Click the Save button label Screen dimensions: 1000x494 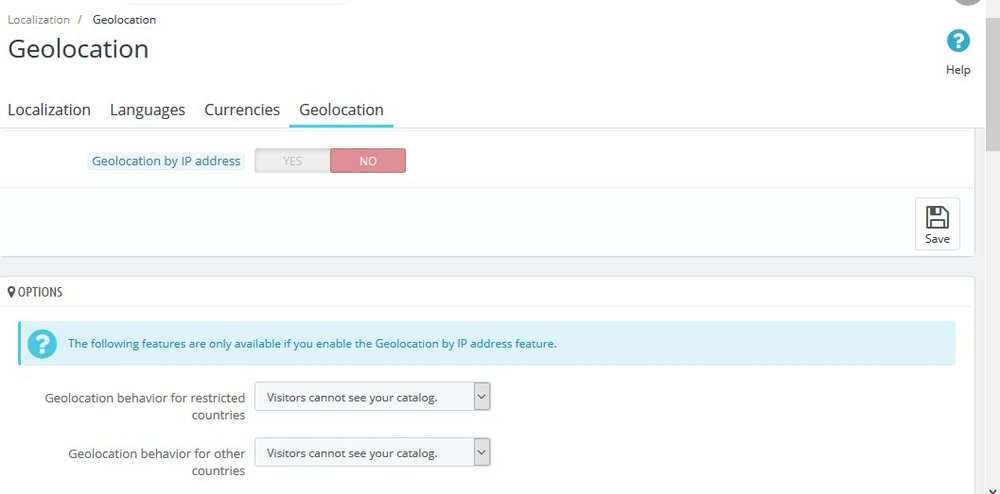click(x=937, y=239)
